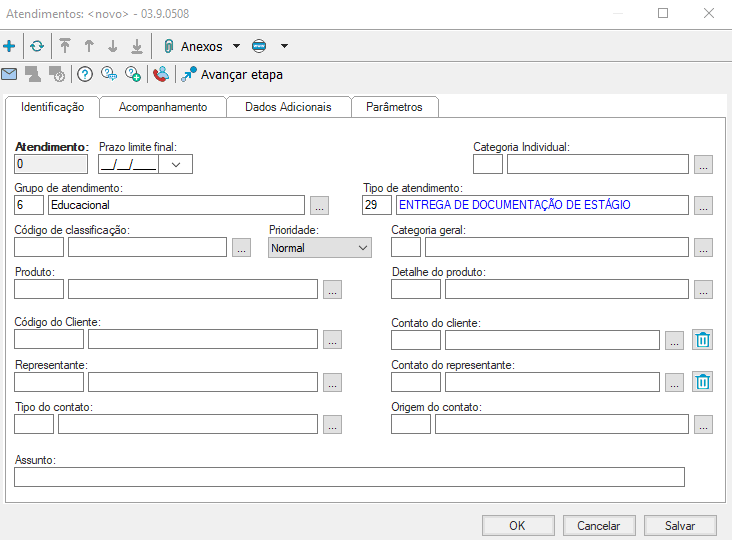Viewport: 732px width, 540px height.
Task: Click the envelope email icon
Action: click(9, 74)
